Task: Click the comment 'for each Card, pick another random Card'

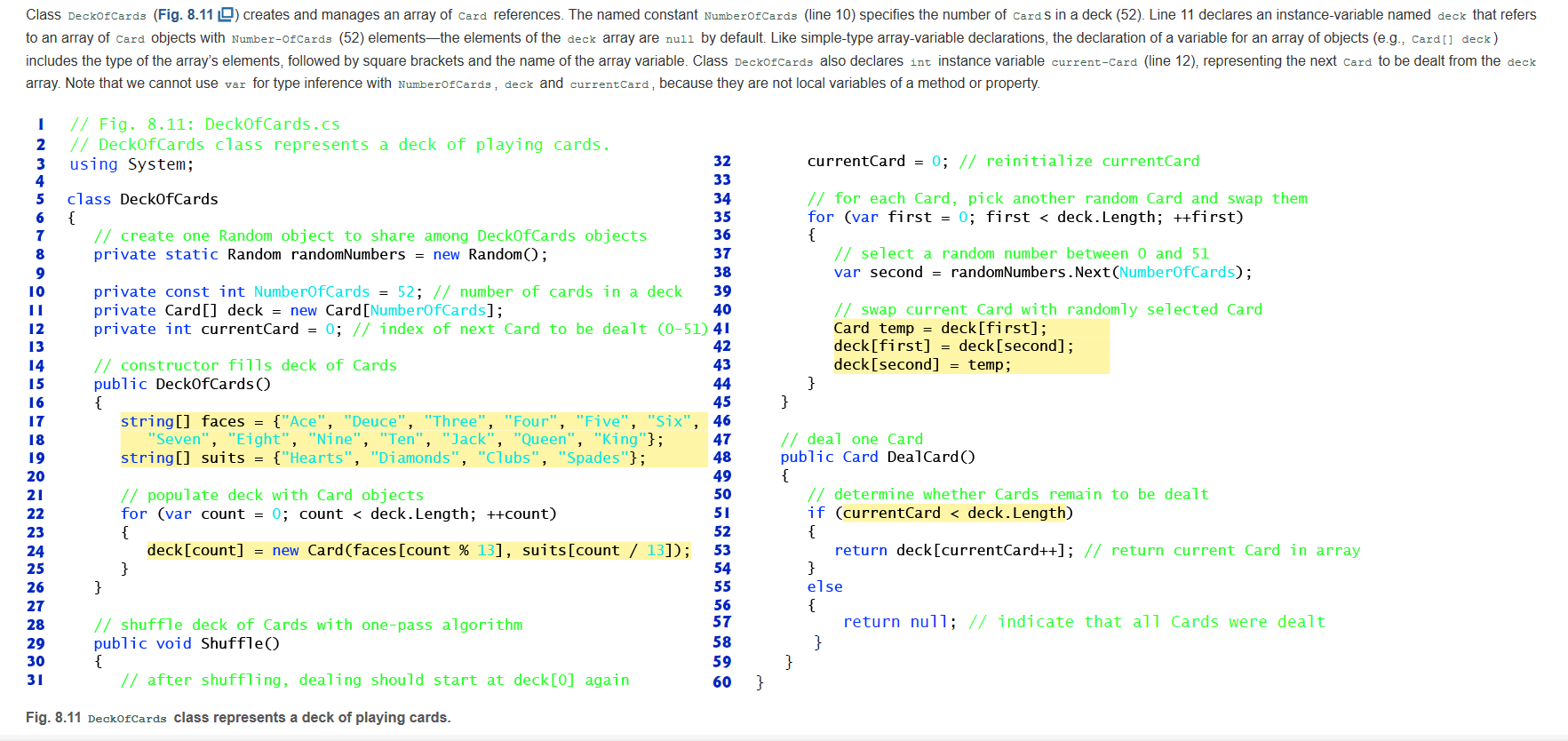Action: click(1057, 198)
